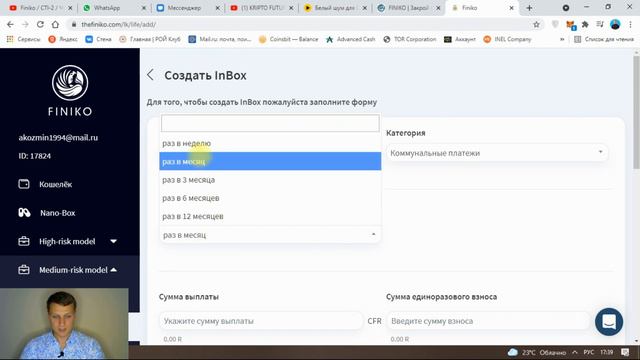The width and height of the screenshot is (640, 360).
Task: Close the frequency combo box showing раз в месяц
Action: 270,235
